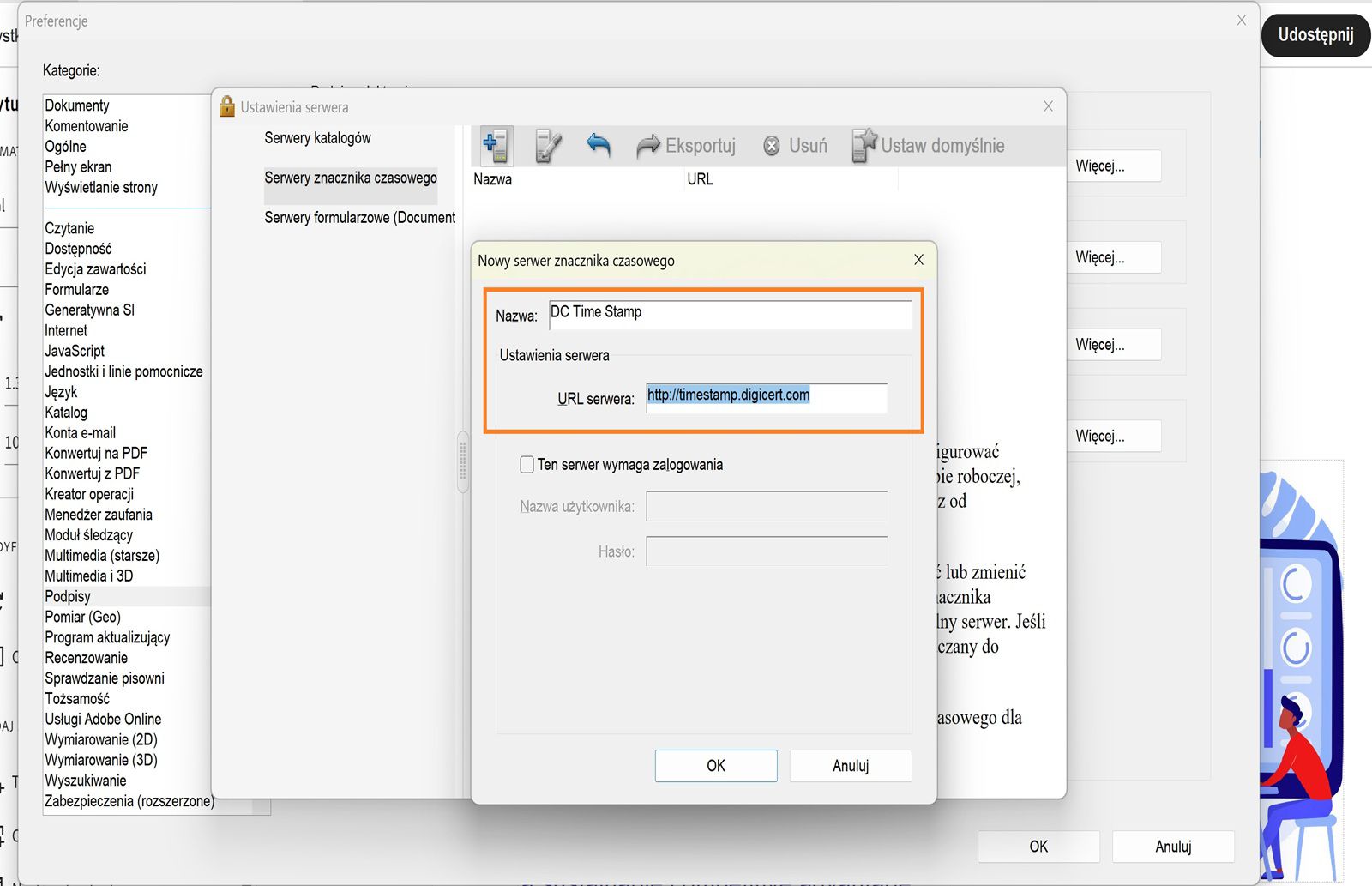This screenshot has width=1372, height=886.
Task: Click the Eksportuj toolbar button
Action: [686, 146]
